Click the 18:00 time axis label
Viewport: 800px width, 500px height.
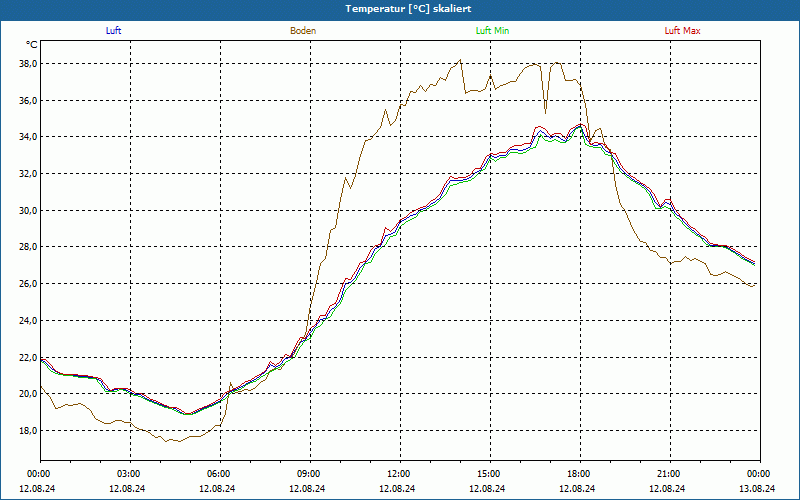(x=580, y=474)
